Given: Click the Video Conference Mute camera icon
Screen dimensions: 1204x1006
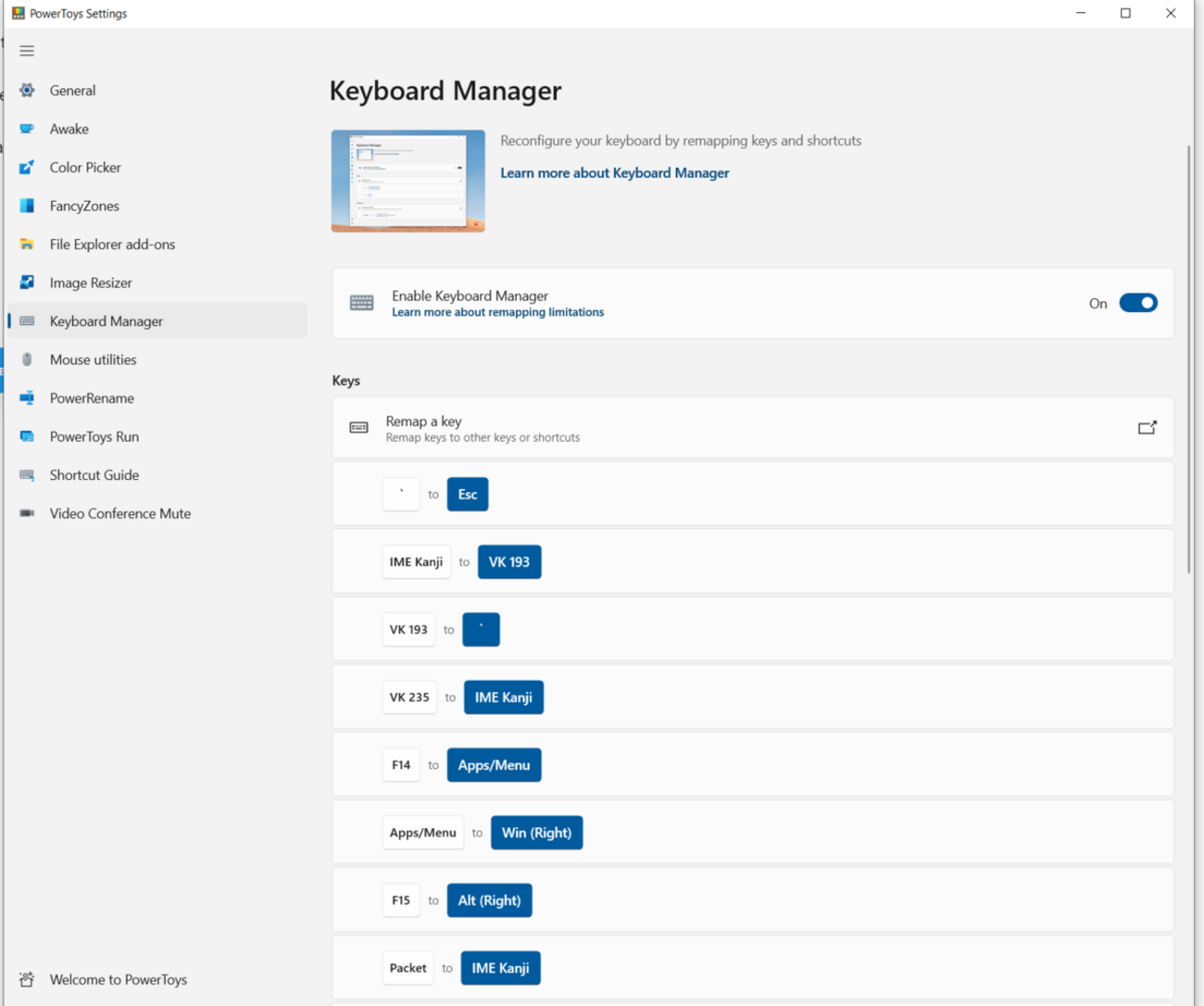Looking at the screenshot, I should click(x=27, y=513).
